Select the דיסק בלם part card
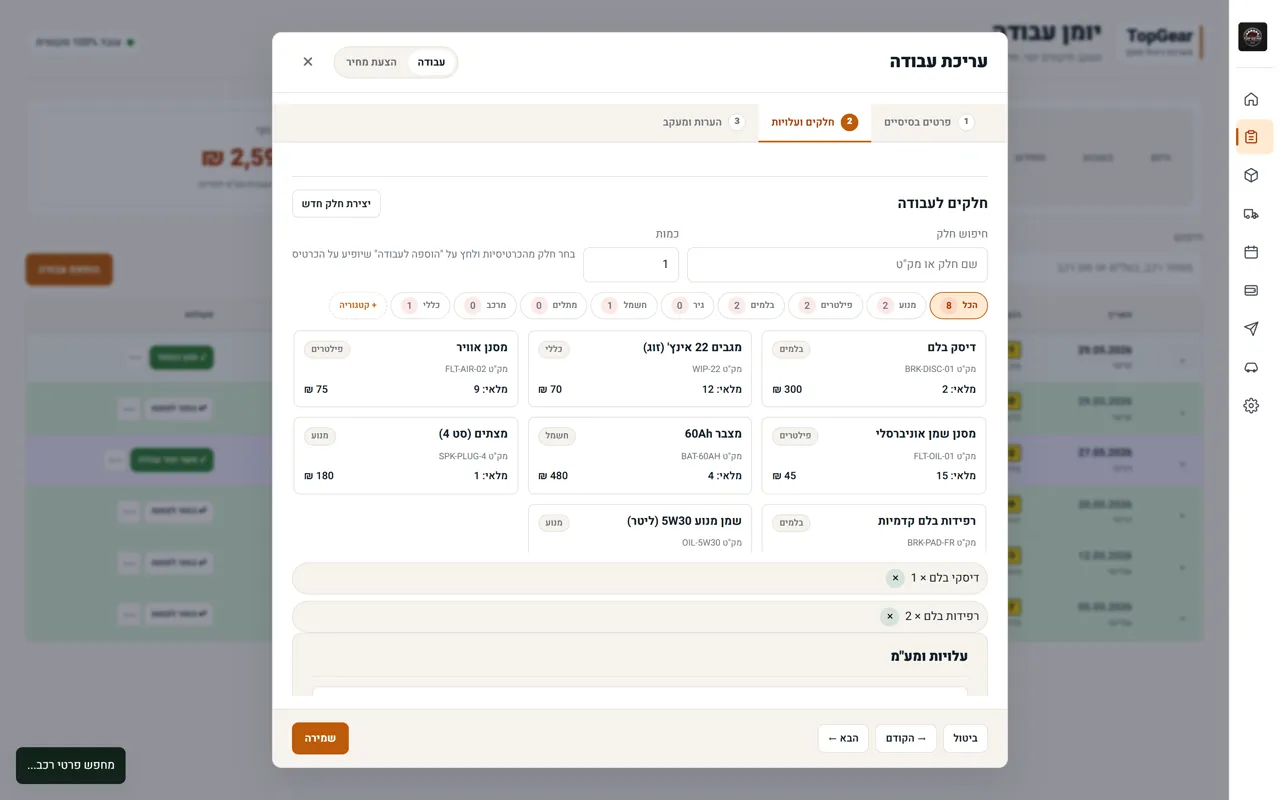Viewport: 1280px width, 800px height. click(874, 369)
